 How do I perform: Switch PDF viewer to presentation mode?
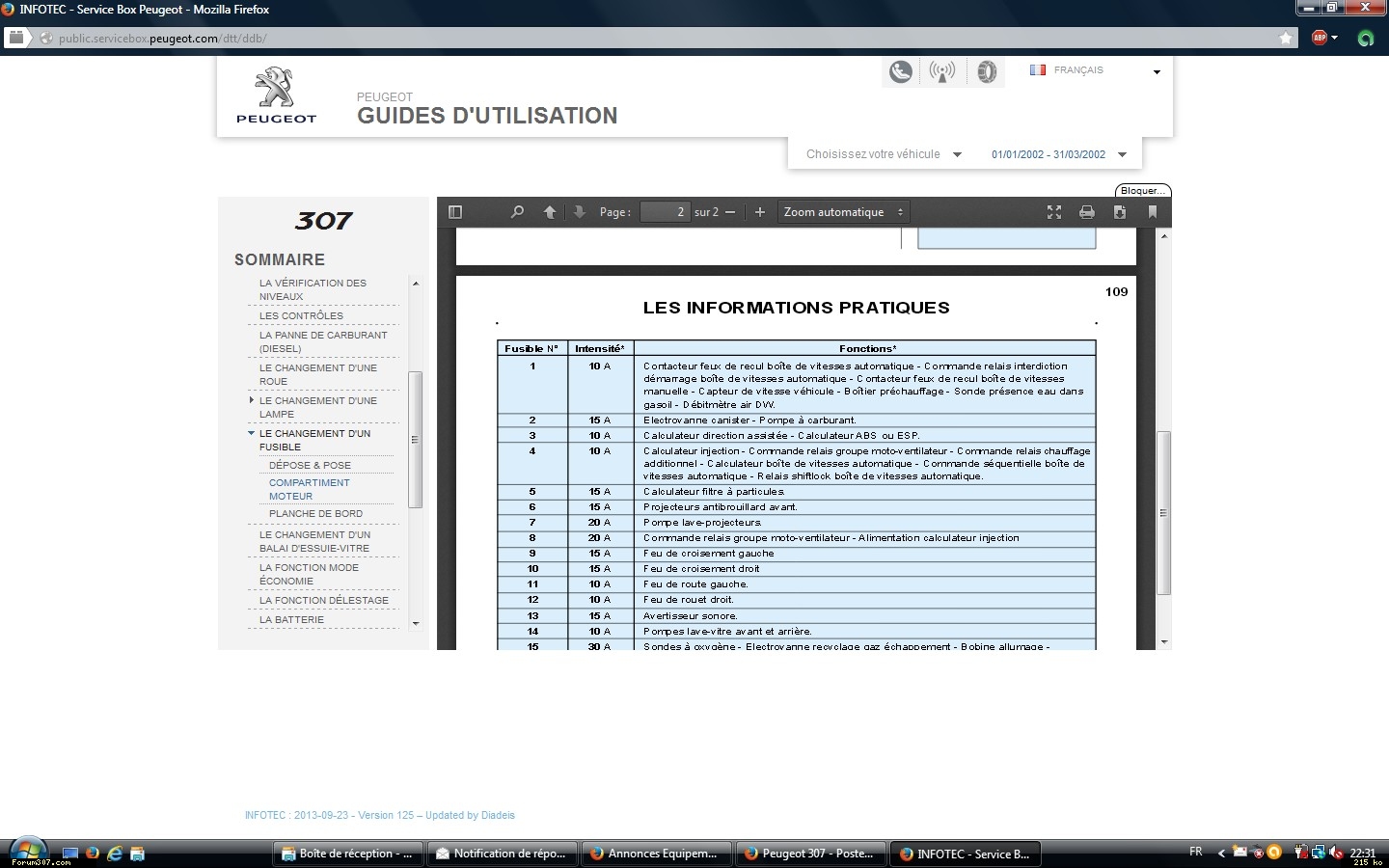click(1054, 212)
